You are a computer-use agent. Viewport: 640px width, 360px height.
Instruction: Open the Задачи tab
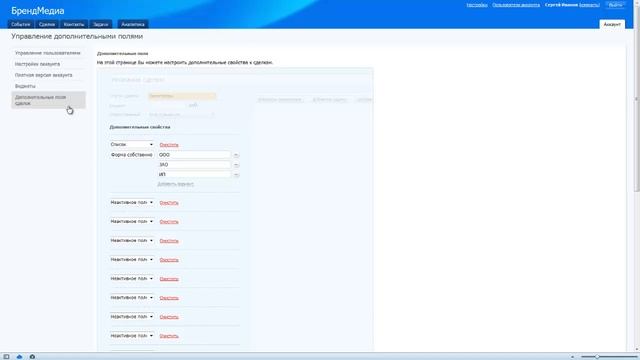tap(100, 24)
